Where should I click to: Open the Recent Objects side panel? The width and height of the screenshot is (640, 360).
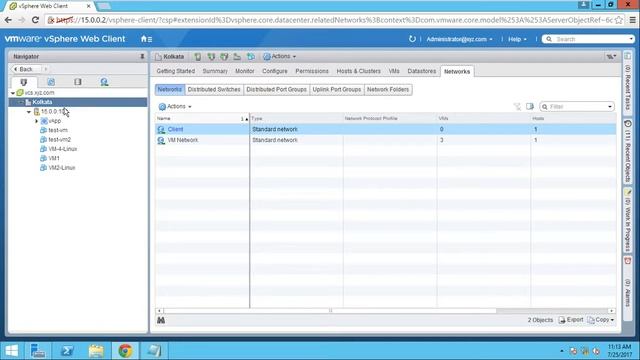pos(628,152)
